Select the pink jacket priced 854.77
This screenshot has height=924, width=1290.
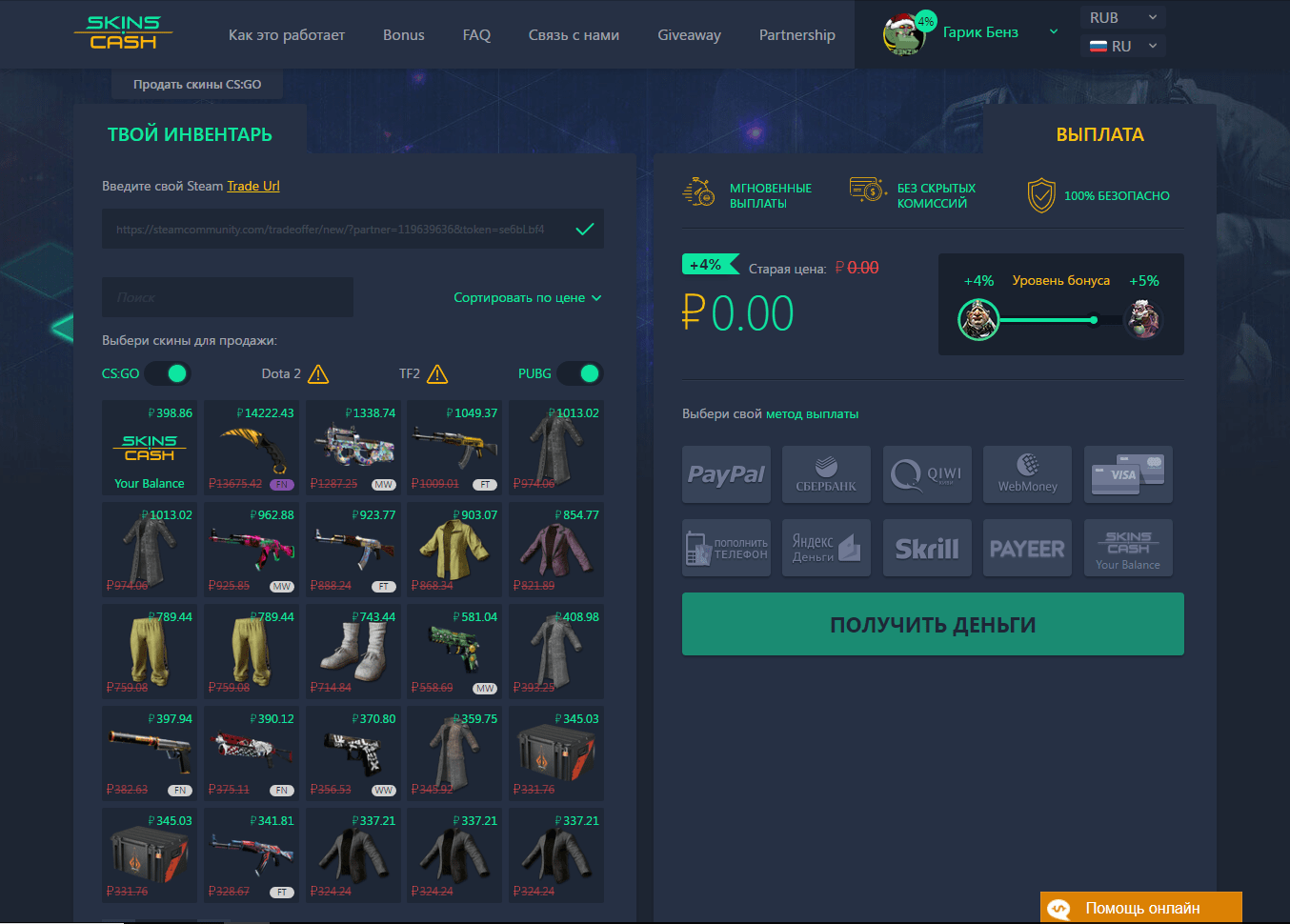pos(556,550)
